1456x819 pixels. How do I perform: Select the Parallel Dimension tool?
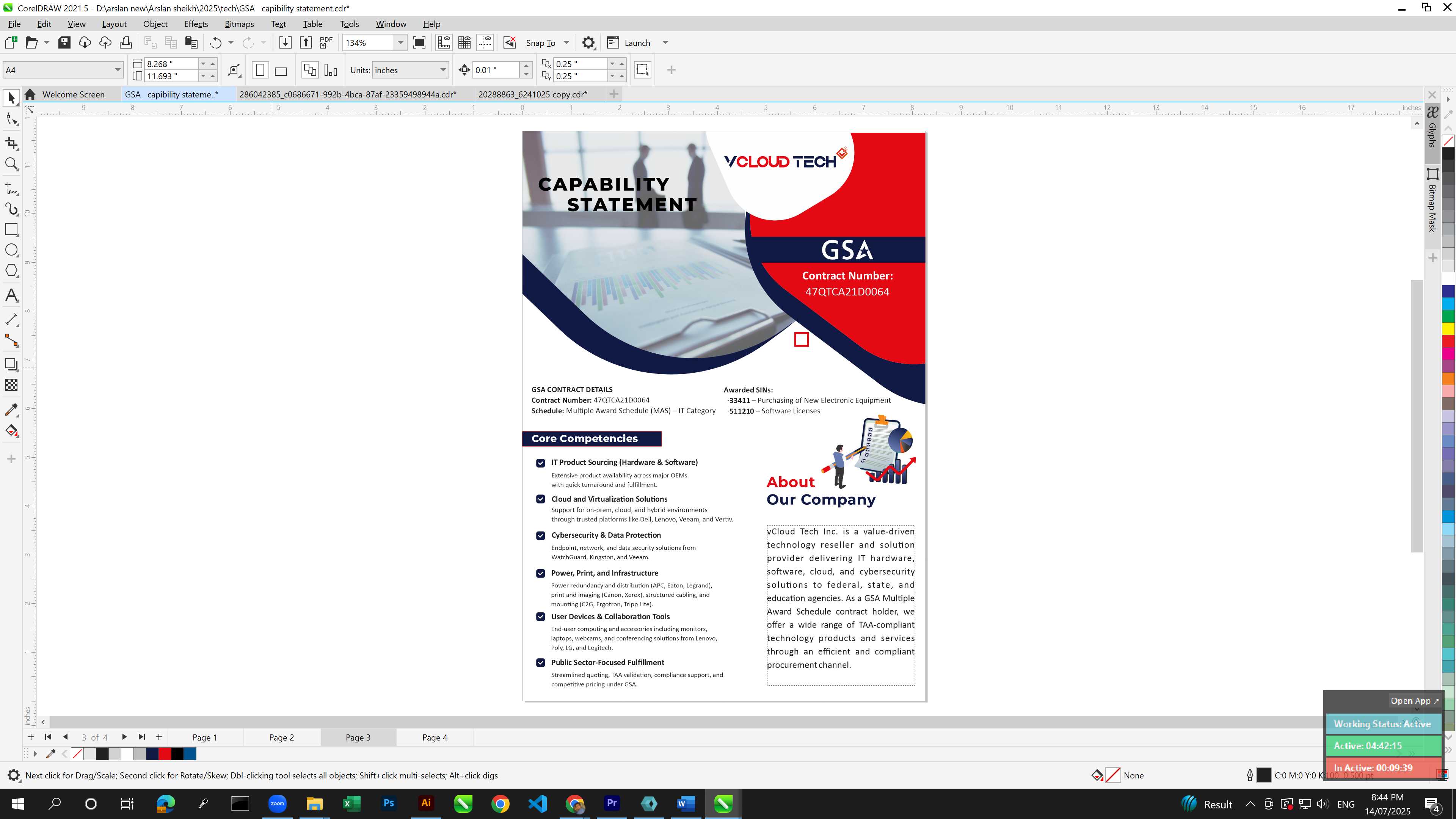[x=11, y=319]
